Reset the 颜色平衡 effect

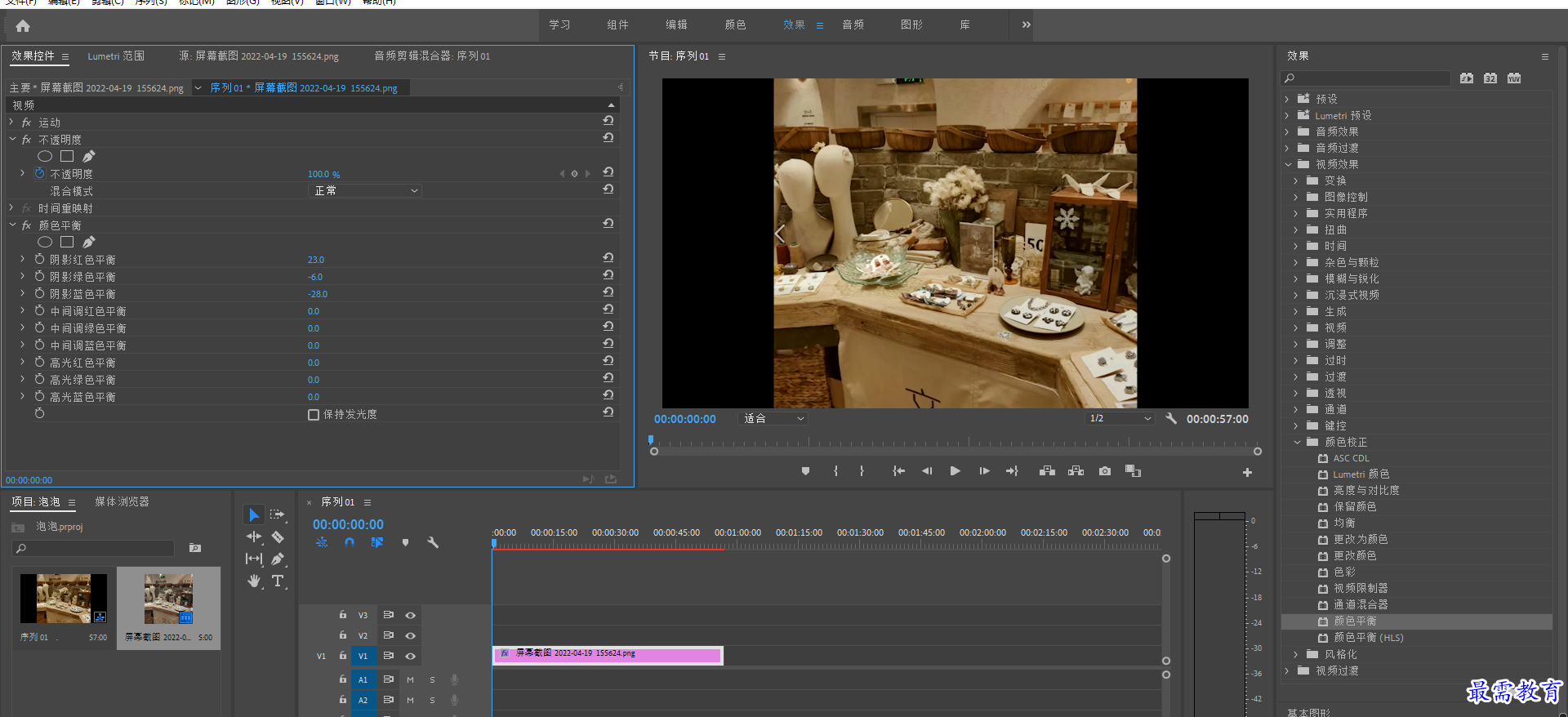tap(608, 223)
